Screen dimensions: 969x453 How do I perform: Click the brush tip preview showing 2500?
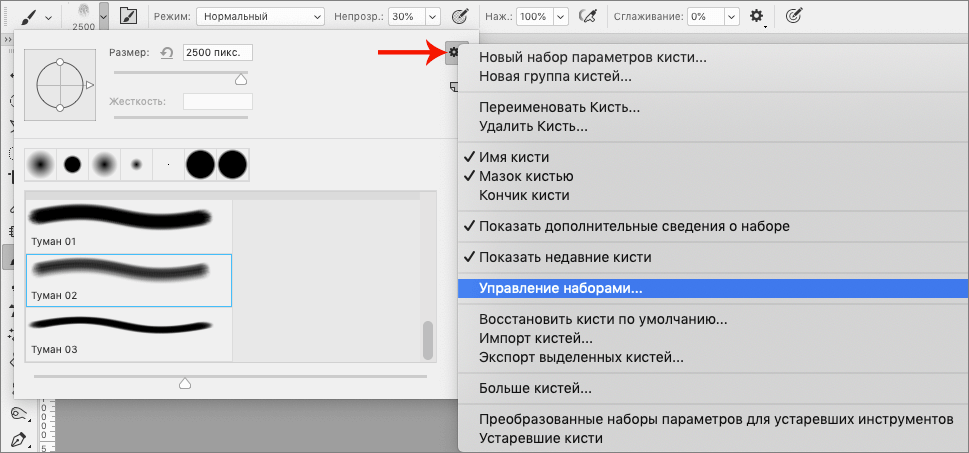83,17
